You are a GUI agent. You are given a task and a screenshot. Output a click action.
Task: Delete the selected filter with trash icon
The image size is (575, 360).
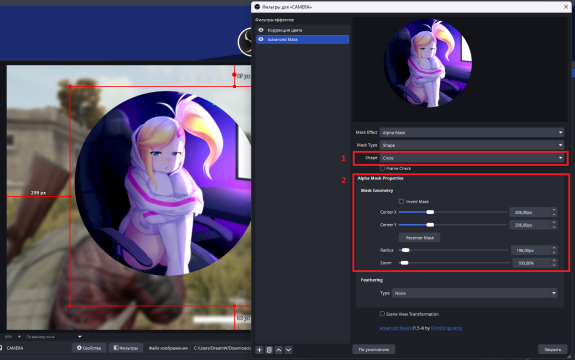(x=269, y=350)
